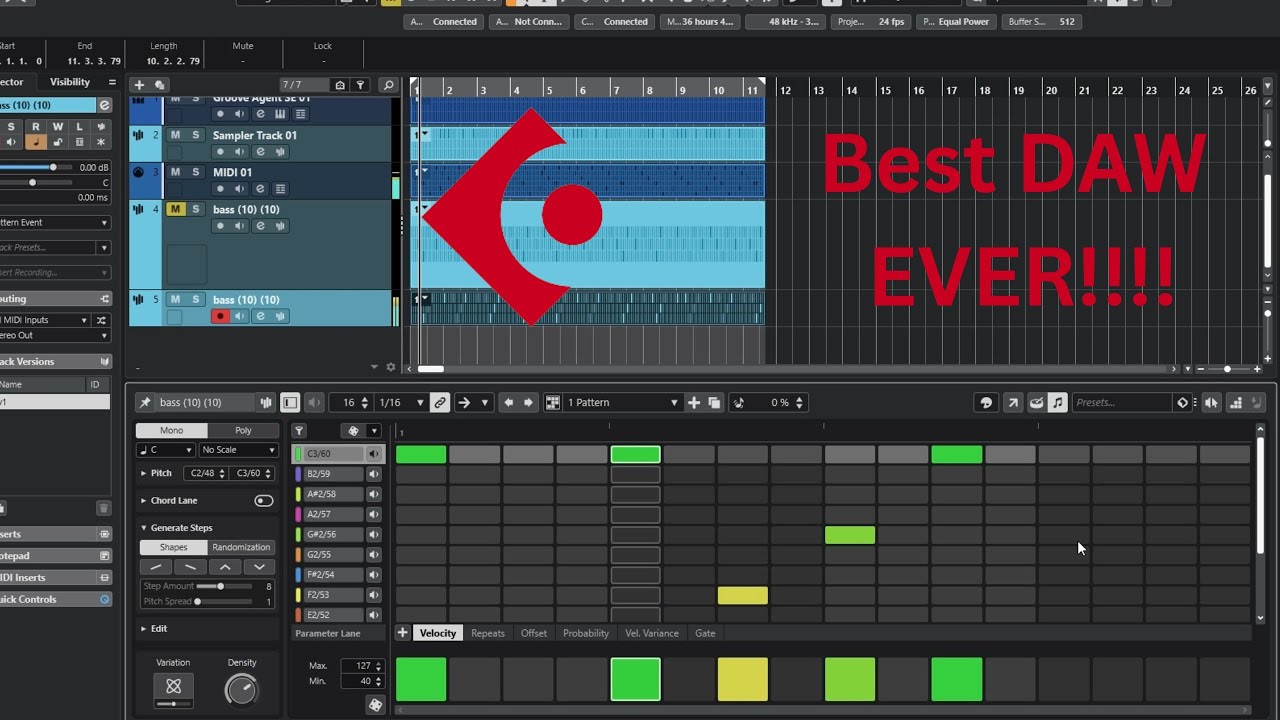Click the valley shape button
The image size is (1280, 720).
259,567
